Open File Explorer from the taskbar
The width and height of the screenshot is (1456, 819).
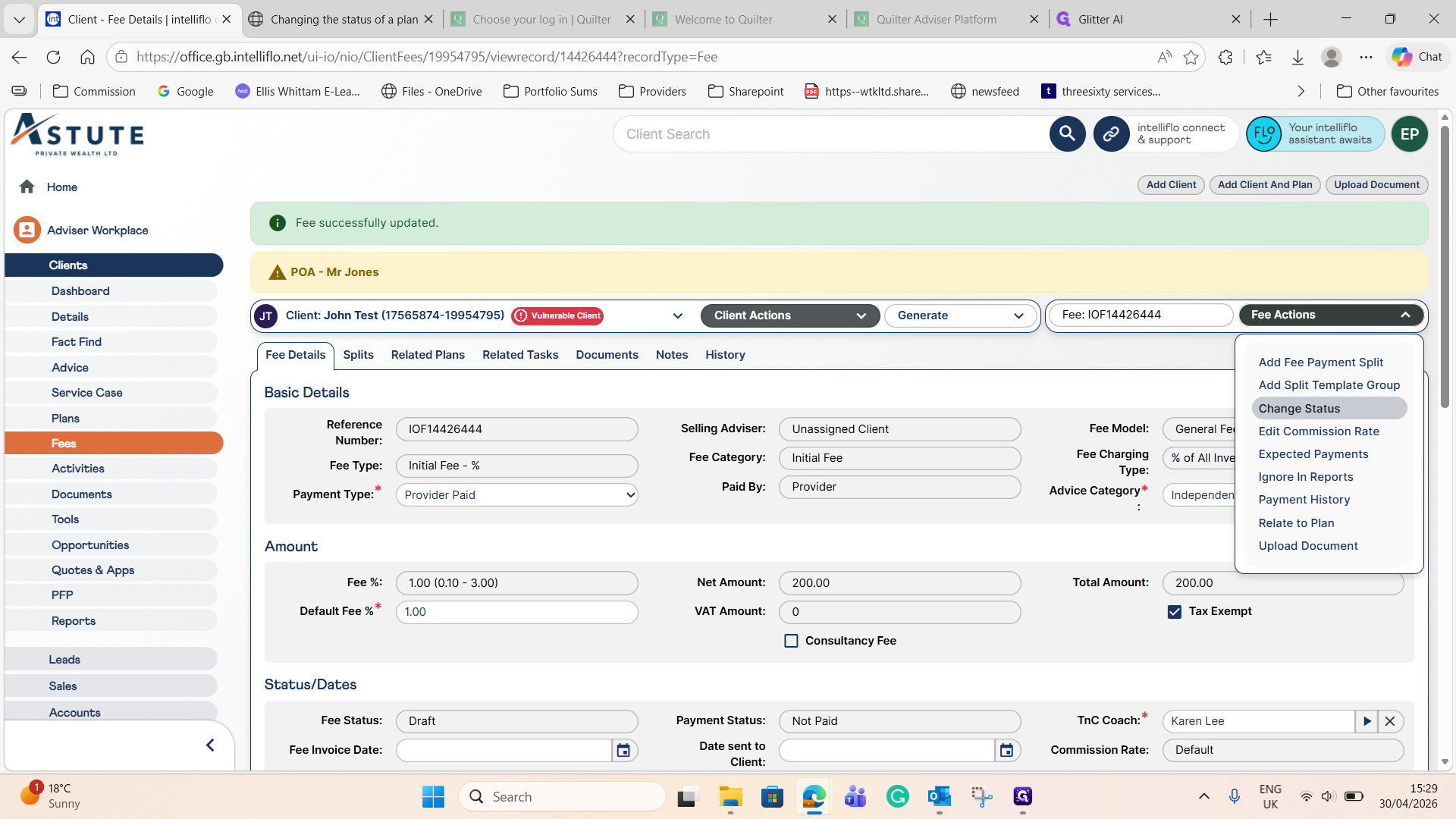tap(730, 797)
